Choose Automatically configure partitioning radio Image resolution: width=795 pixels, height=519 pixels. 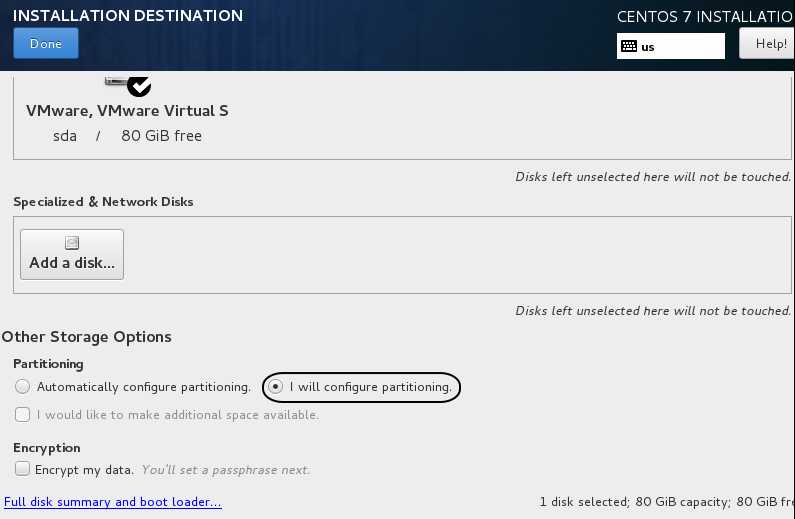pos(22,387)
